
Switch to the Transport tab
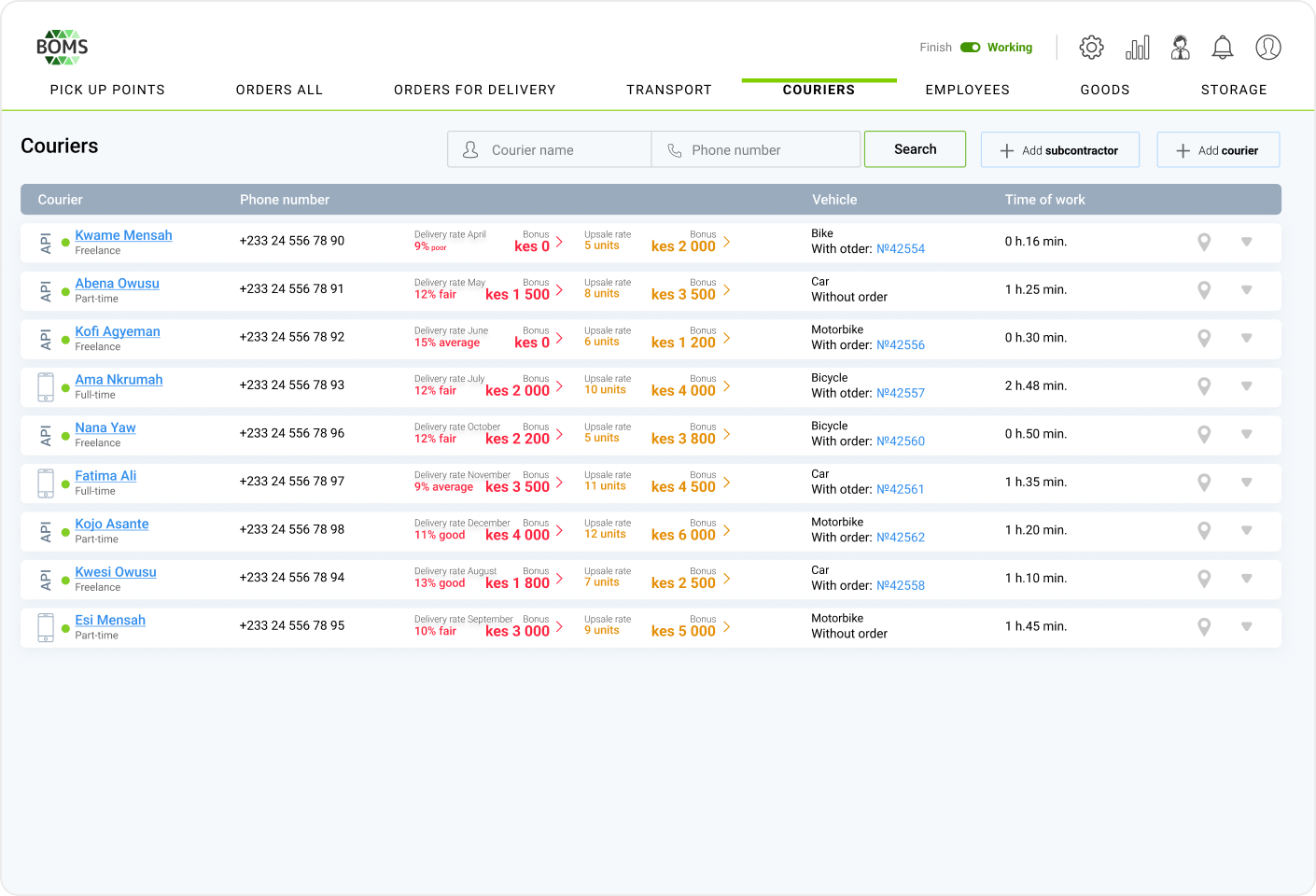[668, 90]
